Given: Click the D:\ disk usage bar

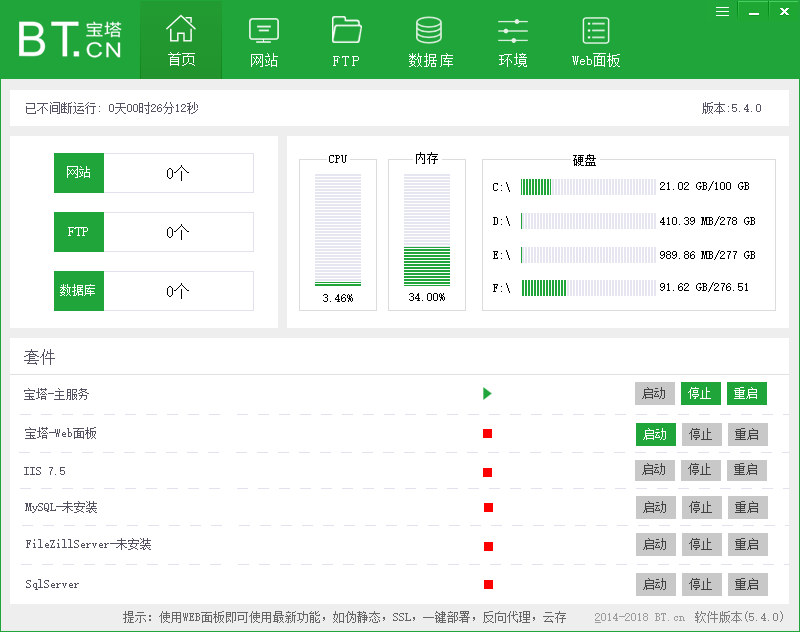Looking at the screenshot, I should [x=588, y=221].
